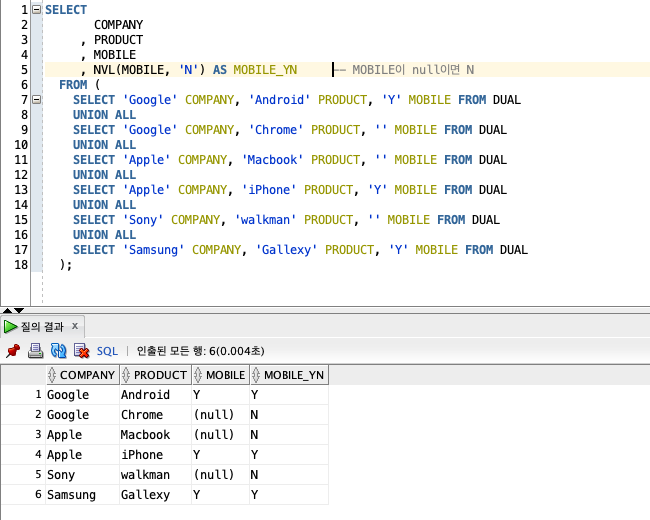Refresh the query result
This screenshot has width=650, height=520.
(58, 351)
